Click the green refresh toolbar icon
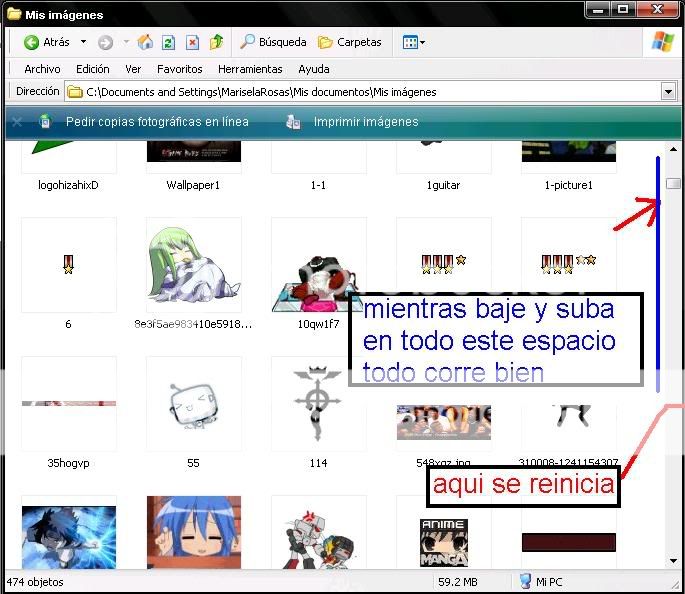This screenshot has height=594, width=685. click(x=169, y=42)
